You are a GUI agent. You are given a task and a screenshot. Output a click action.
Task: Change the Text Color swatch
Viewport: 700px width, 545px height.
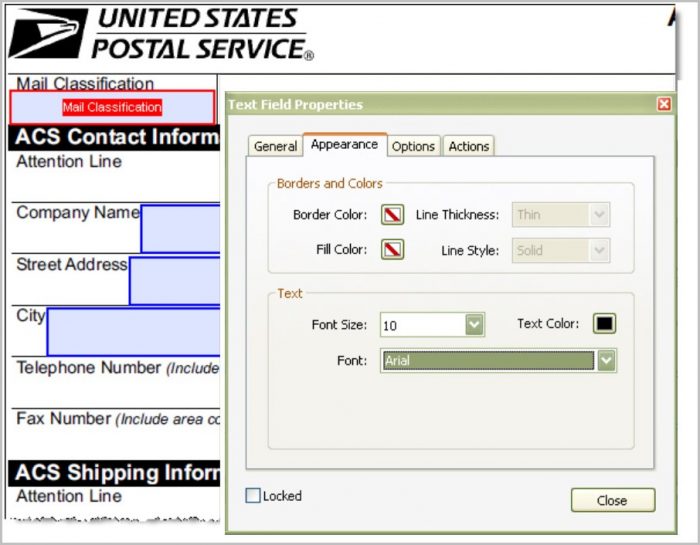604,324
